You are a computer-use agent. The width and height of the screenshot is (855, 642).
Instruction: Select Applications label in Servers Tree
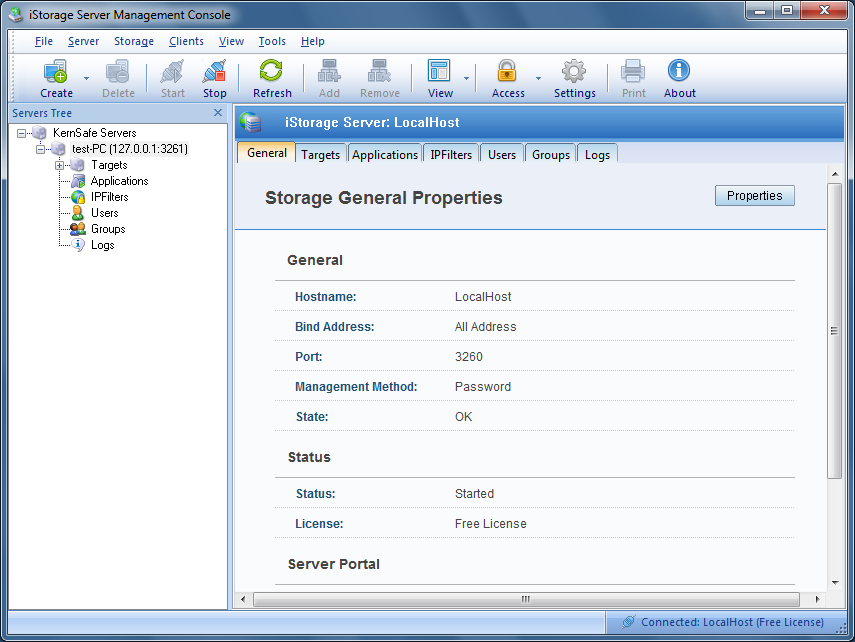119,181
